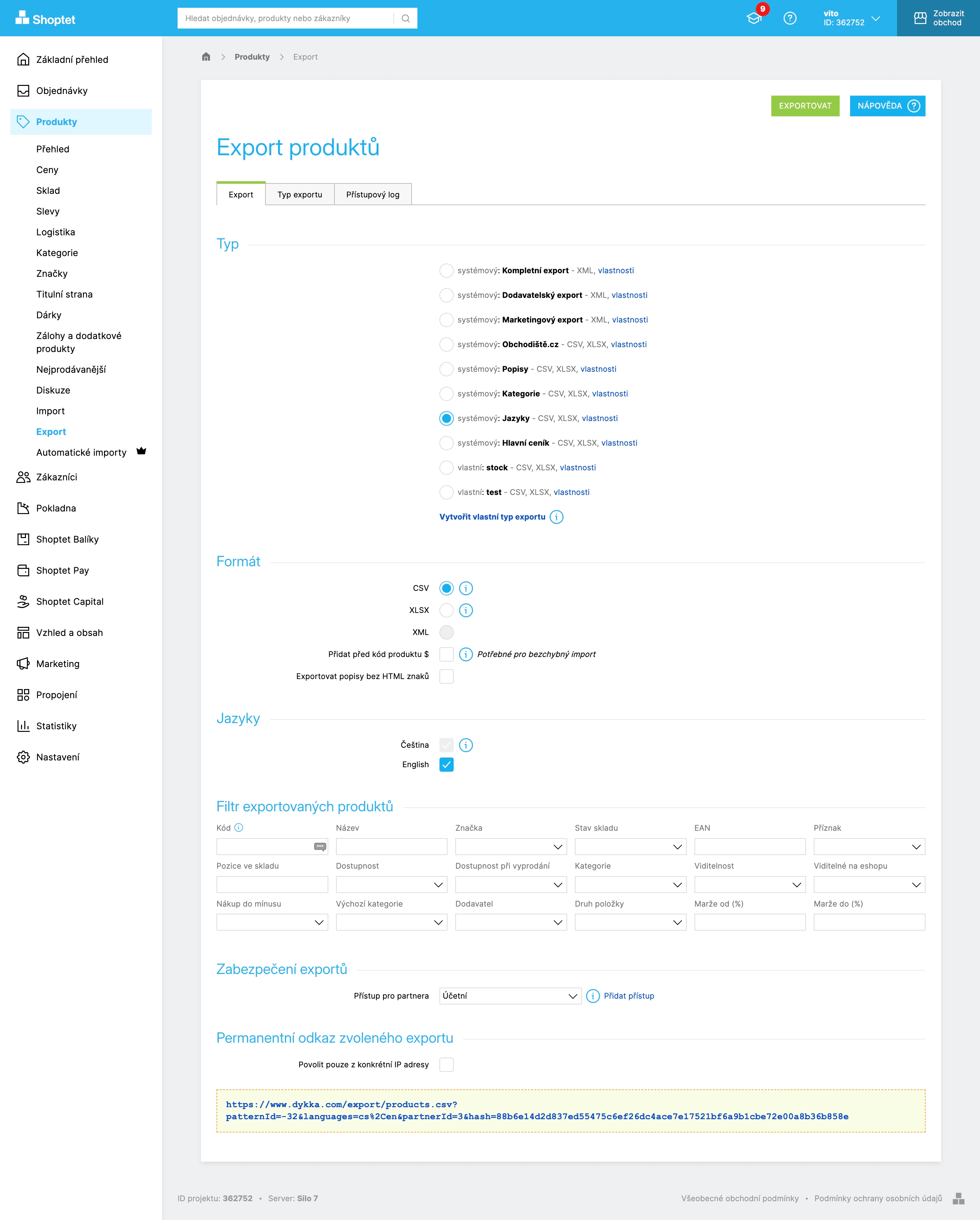Open the help question mark icon in header
The width and height of the screenshot is (980, 1220).
click(x=790, y=18)
